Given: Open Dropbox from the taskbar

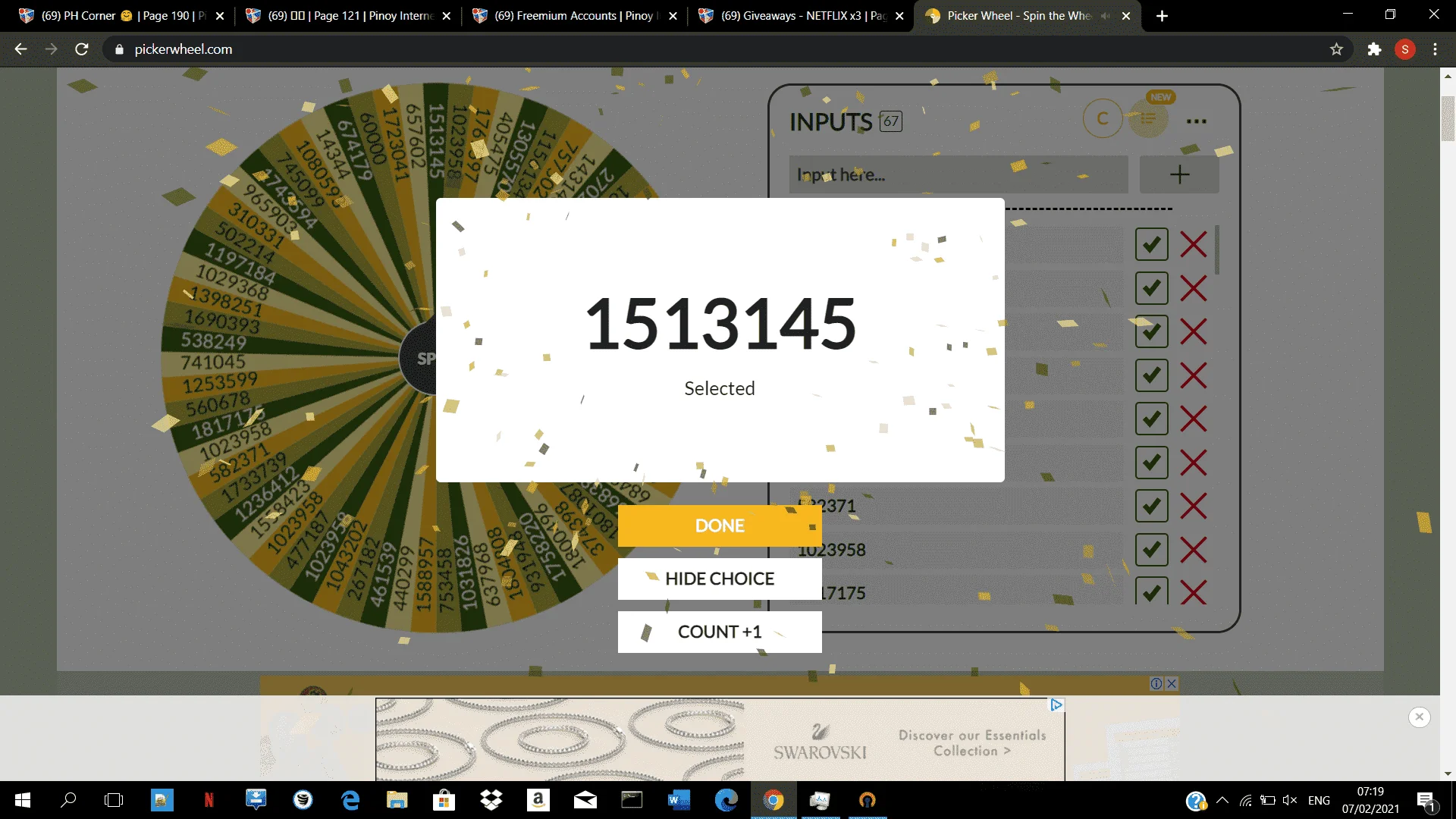Looking at the screenshot, I should 491,800.
